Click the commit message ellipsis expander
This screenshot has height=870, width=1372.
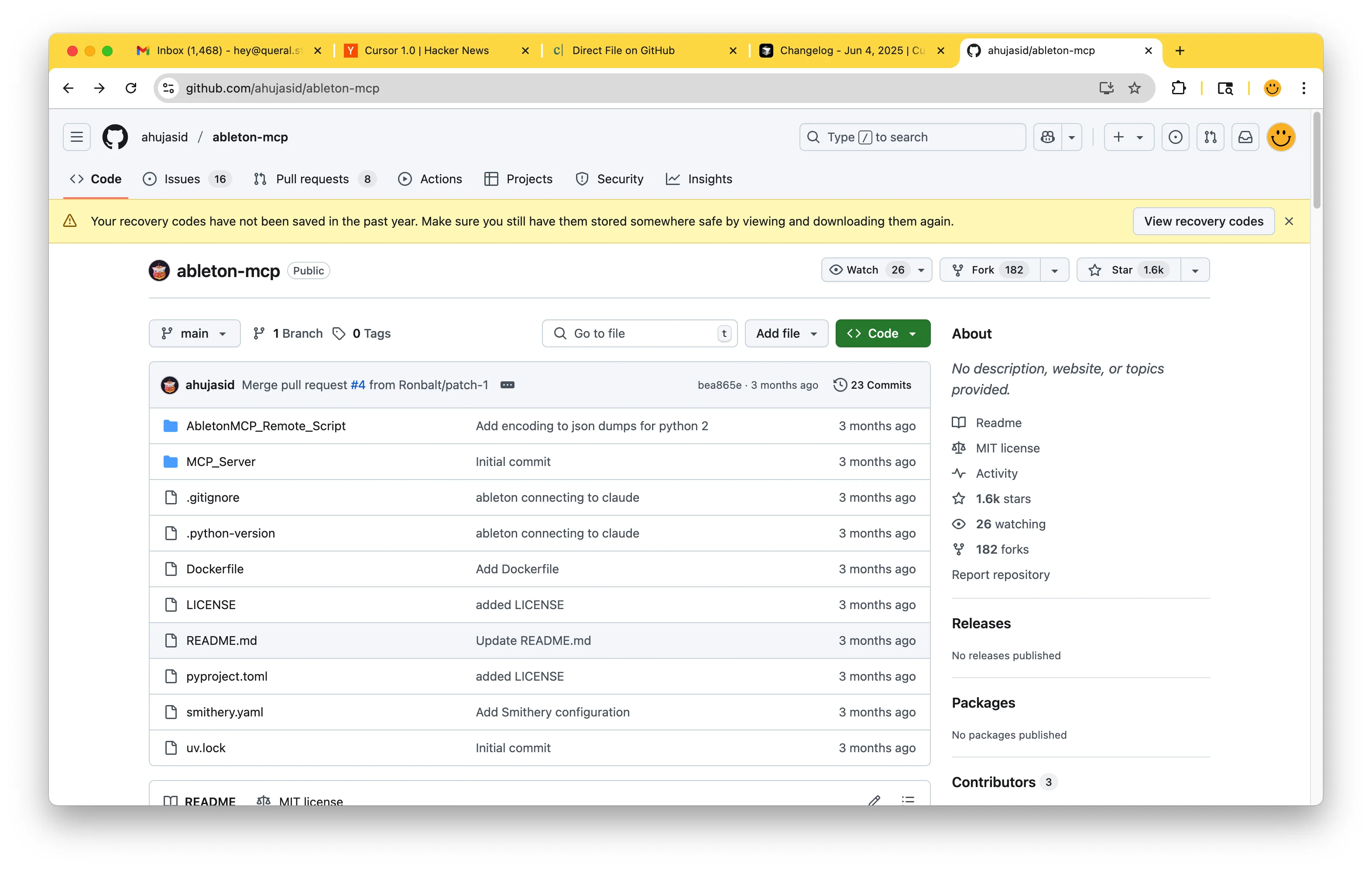(507, 384)
